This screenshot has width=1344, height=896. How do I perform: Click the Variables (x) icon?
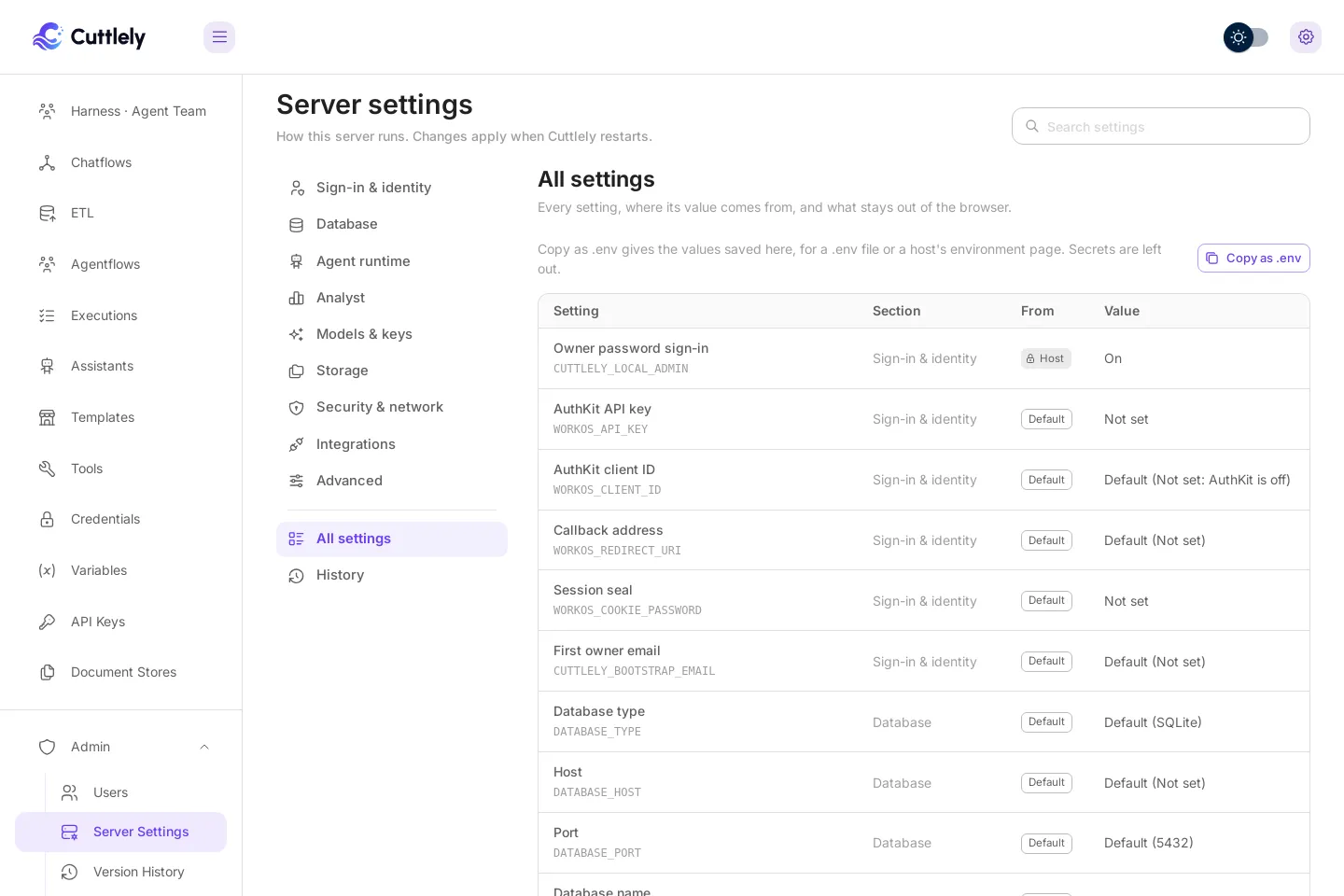coord(47,570)
